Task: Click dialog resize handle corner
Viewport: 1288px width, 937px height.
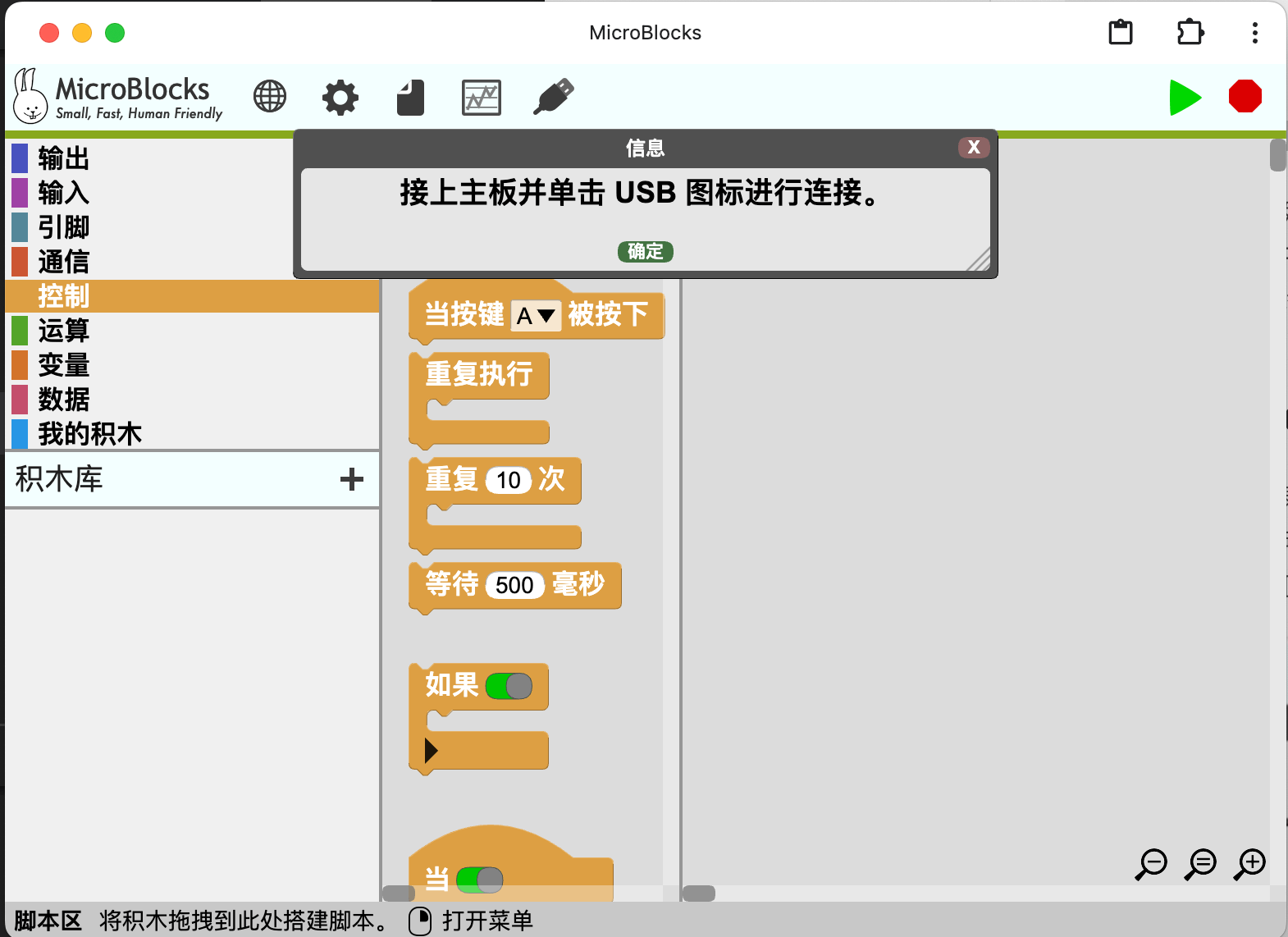Action: (979, 260)
